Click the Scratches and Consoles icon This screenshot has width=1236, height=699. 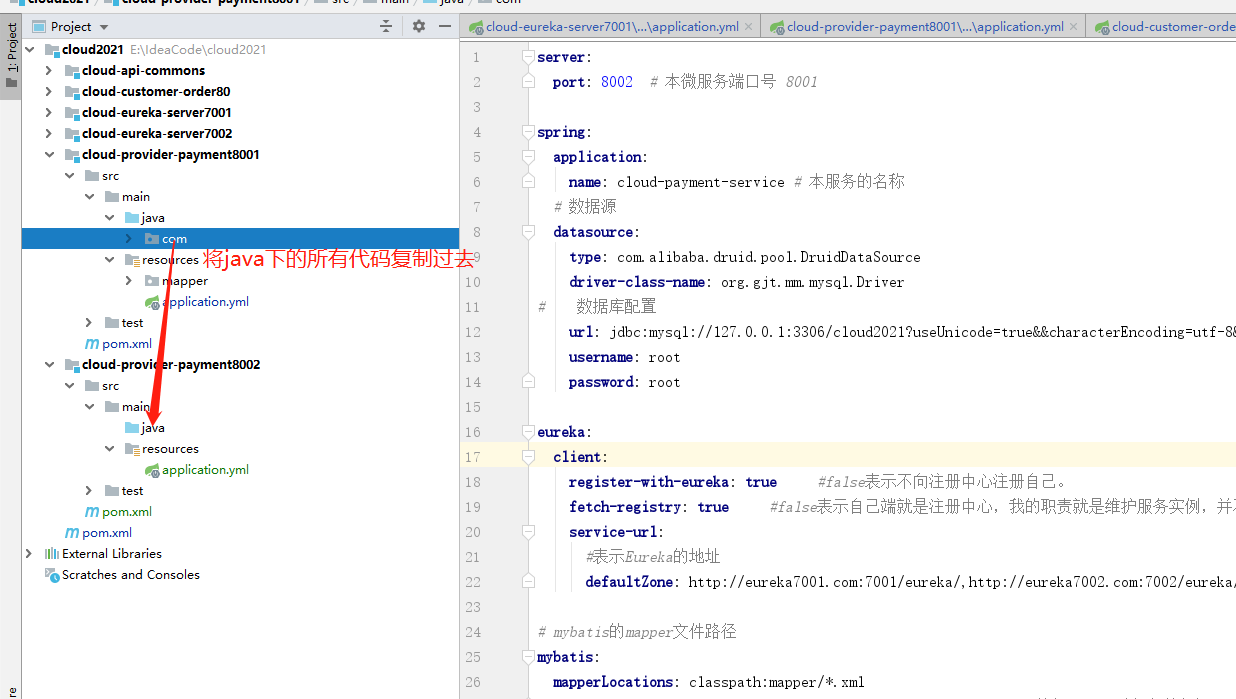click(52, 574)
